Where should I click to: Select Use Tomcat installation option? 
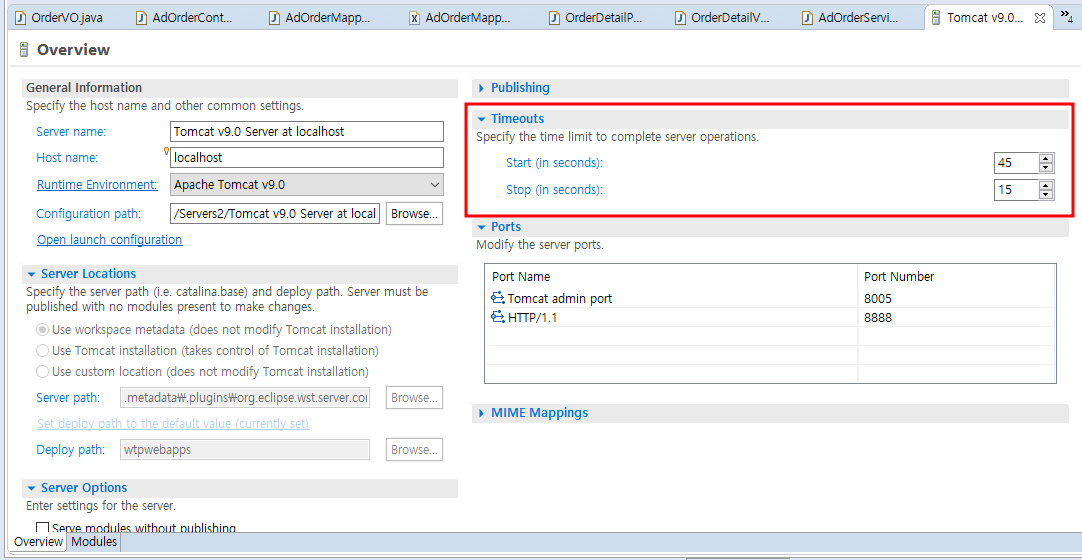click(x=43, y=350)
